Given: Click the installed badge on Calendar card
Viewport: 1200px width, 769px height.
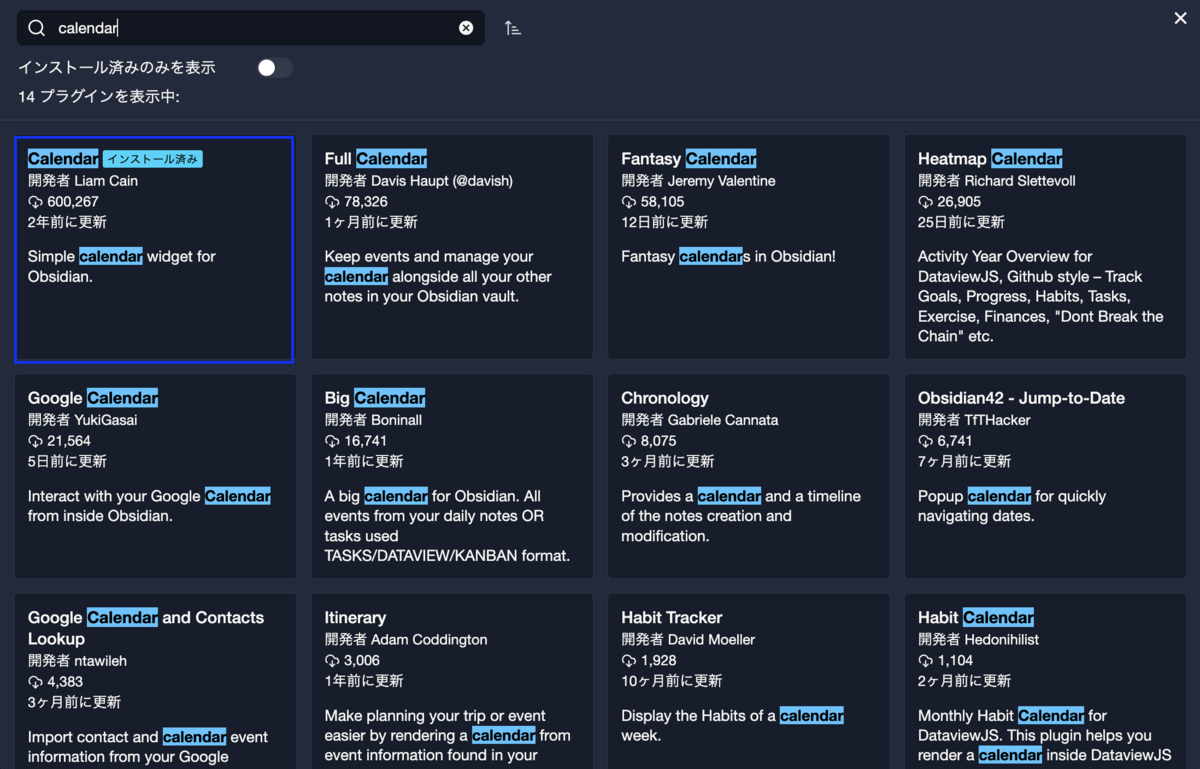Looking at the screenshot, I should click(153, 159).
